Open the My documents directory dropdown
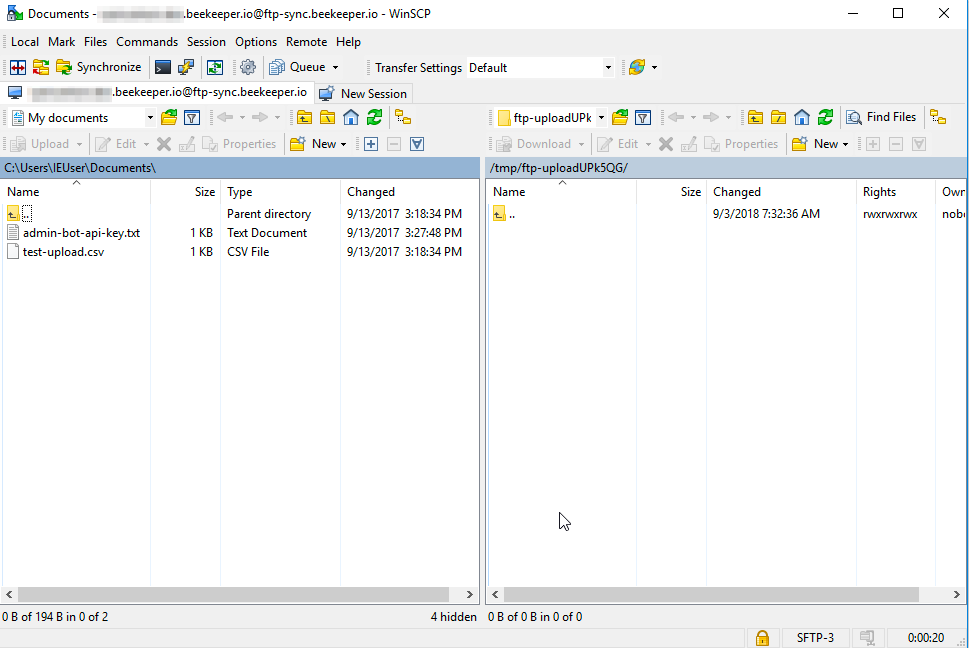Screen dimensions: 969x648 tap(148, 117)
